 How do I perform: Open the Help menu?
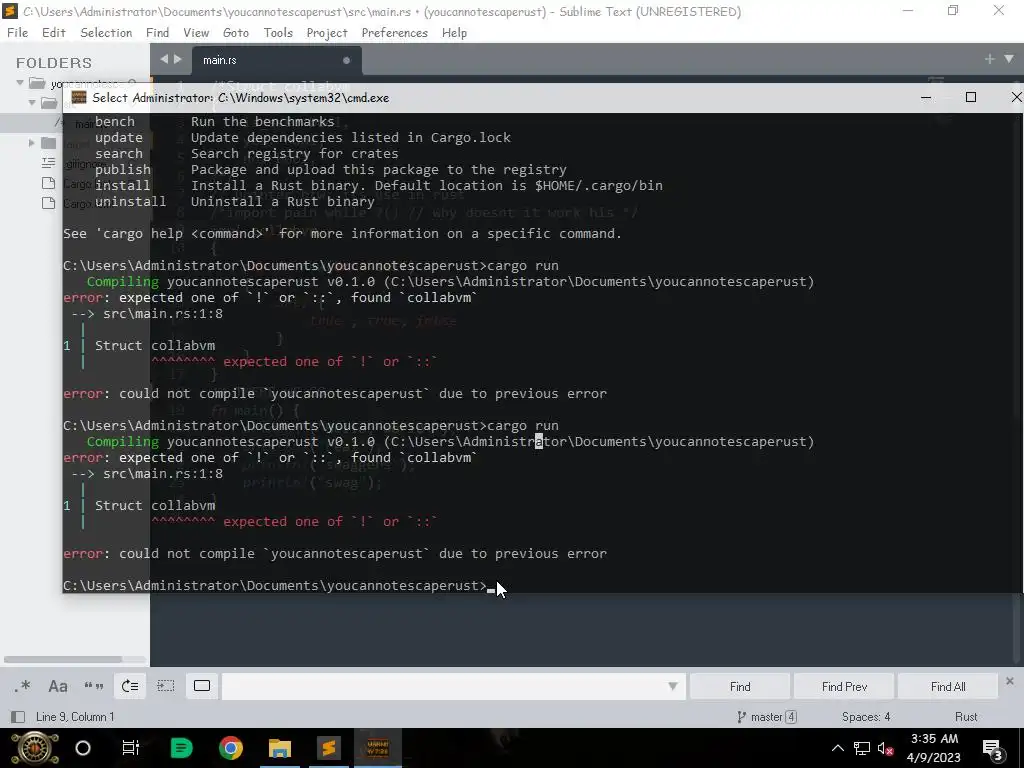tap(454, 33)
